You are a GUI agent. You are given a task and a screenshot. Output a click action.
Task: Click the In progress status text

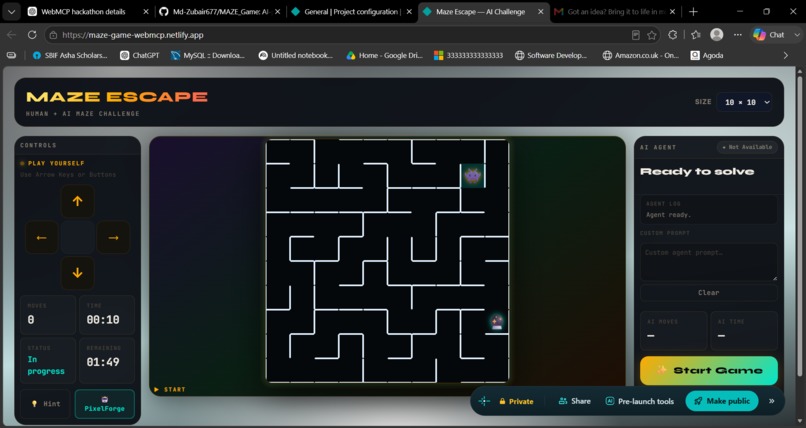[46, 365]
